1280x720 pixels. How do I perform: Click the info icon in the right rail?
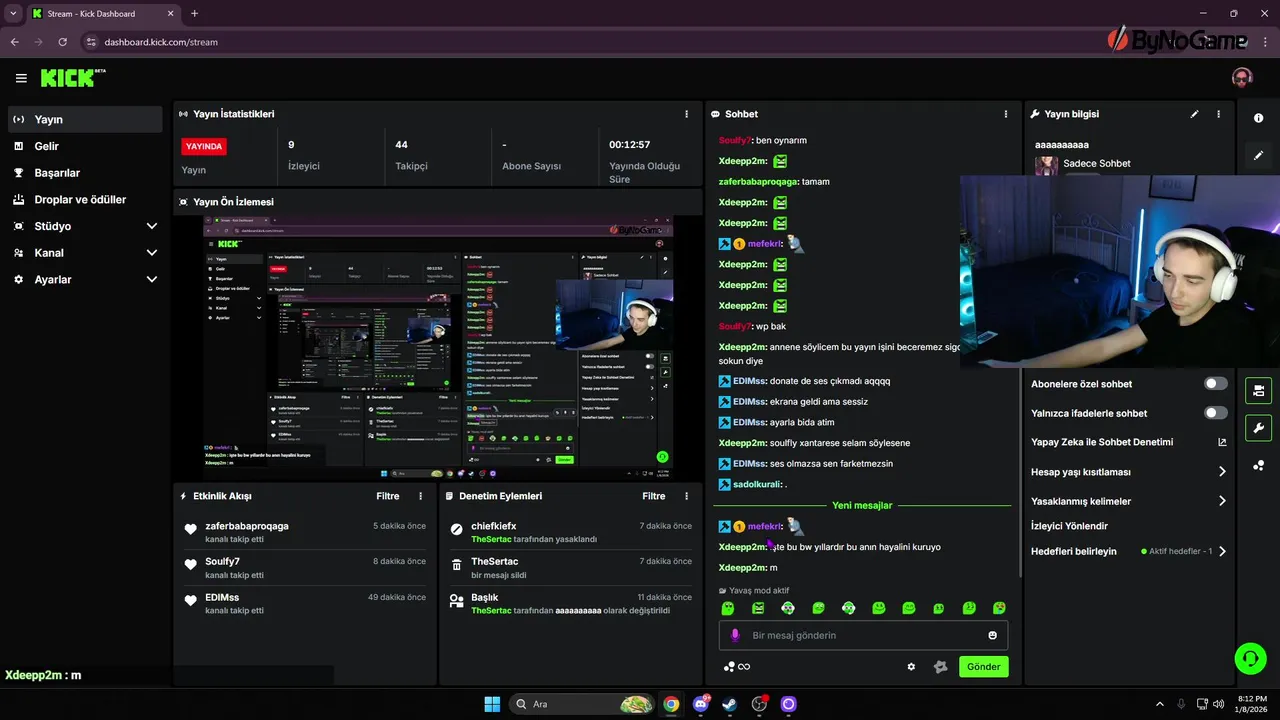pos(1259,118)
